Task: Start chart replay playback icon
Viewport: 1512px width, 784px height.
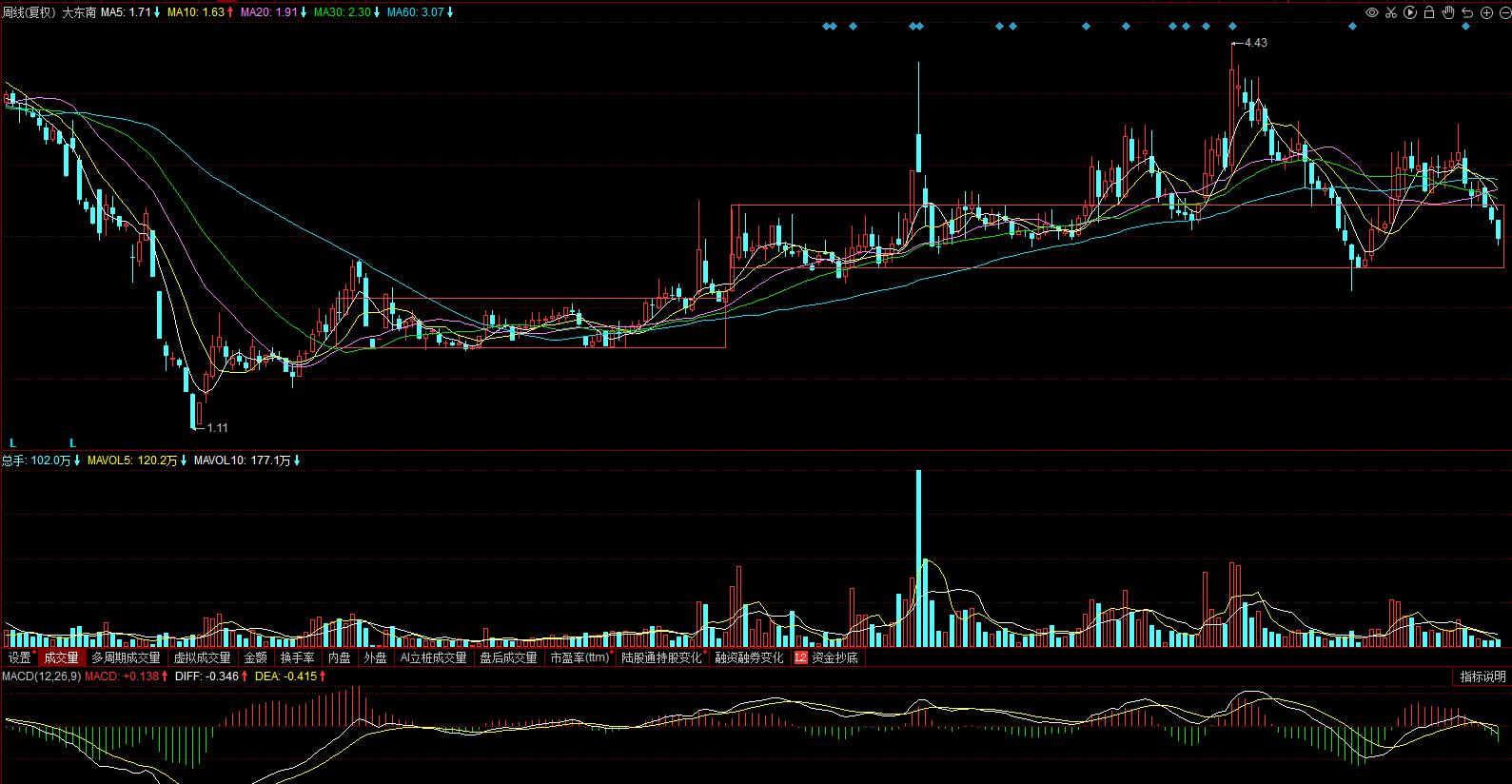Action: pyautogui.click(x=1410, y=12)
